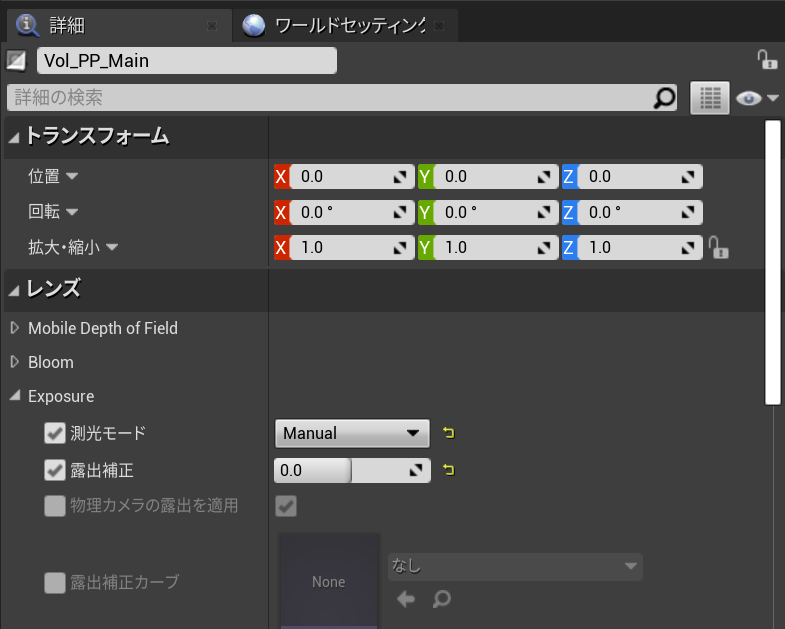785x629 pixels.
Task: Open the property matrix grid button
Action: 709,98
